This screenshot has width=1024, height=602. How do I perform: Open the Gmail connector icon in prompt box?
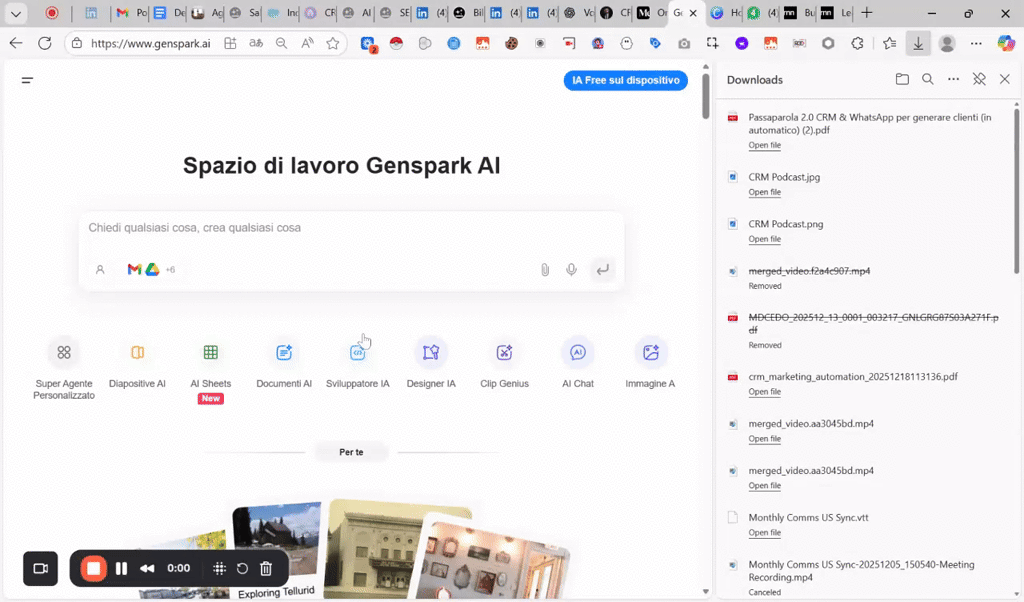click(135, 270)
